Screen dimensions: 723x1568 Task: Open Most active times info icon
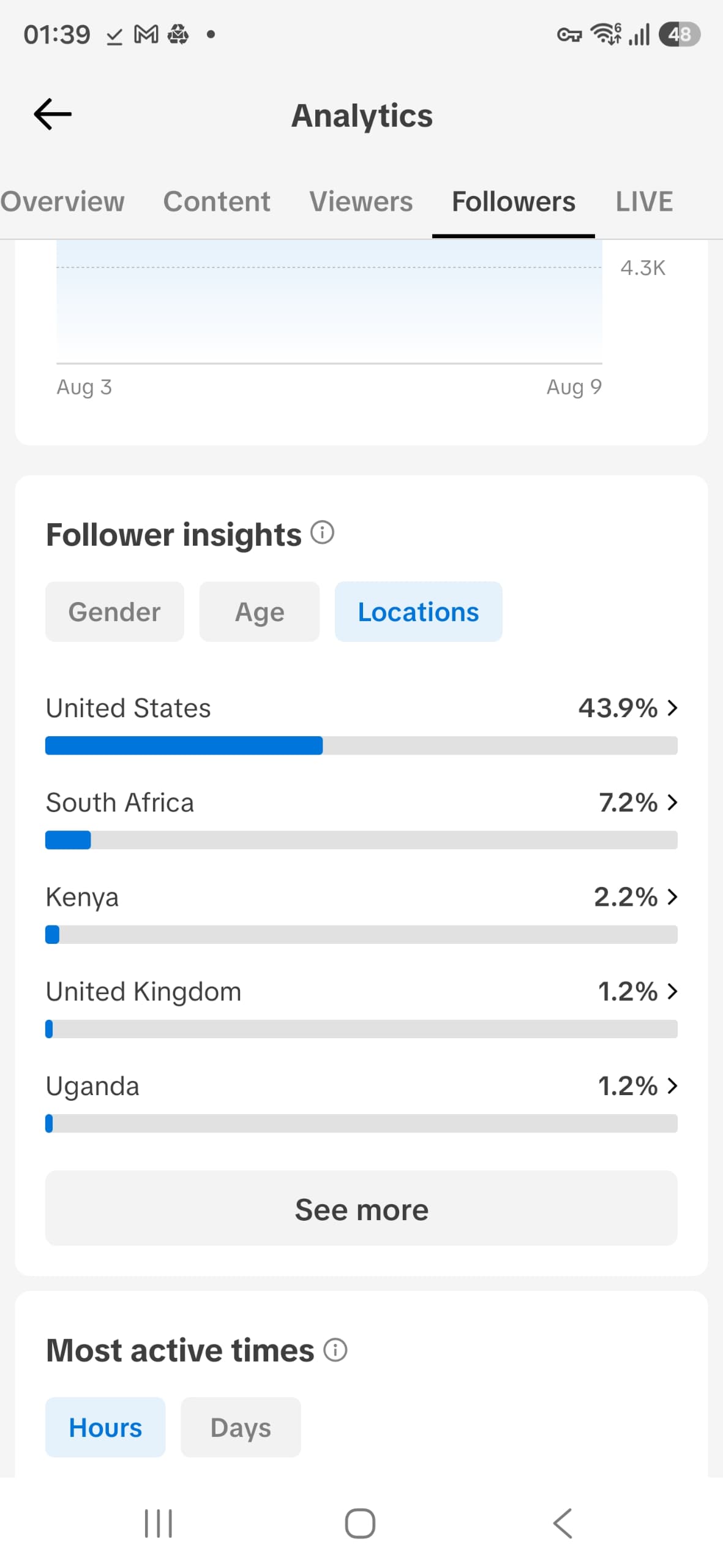(x=335, y=1349)
